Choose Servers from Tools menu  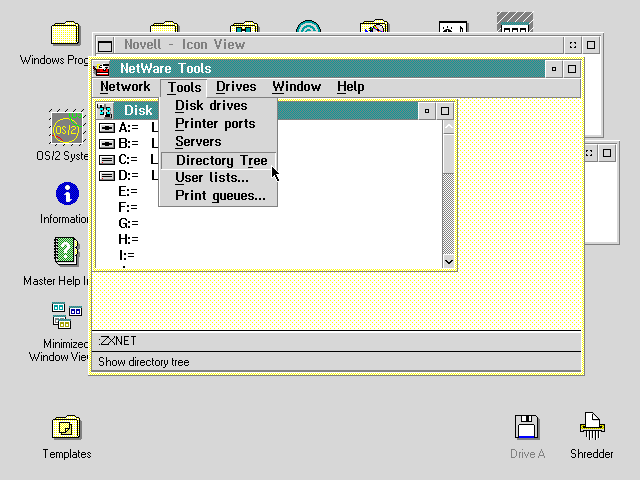(218, 142)
